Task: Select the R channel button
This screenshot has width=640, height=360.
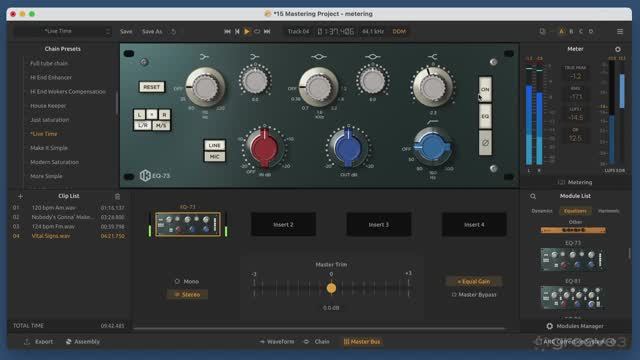Action: (x=164, y=115)
